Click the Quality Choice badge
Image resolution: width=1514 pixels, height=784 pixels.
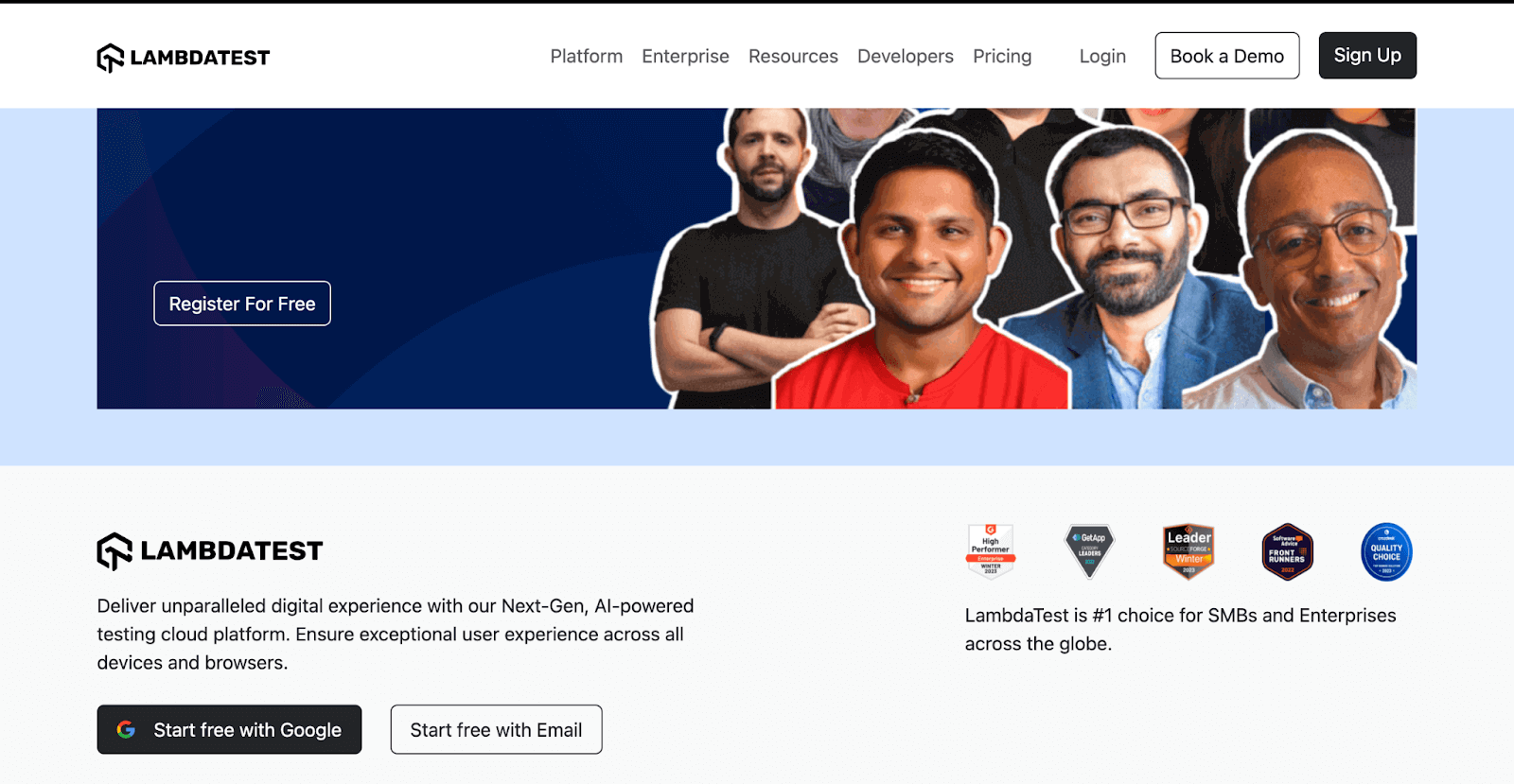pyautogui.click(x=1386, y=551)
